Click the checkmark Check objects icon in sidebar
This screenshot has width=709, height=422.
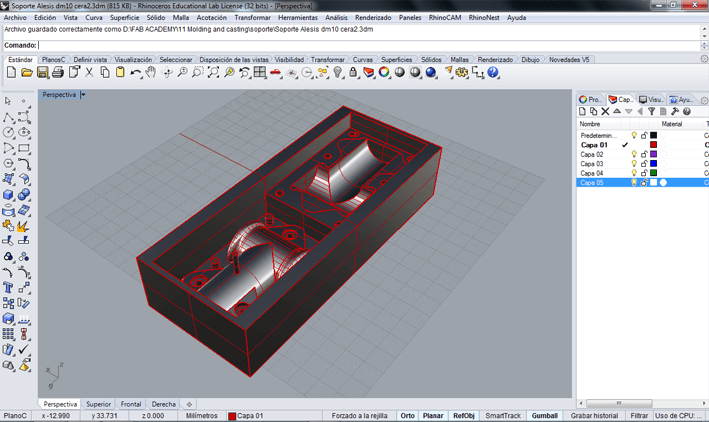[x=24, y=349]
